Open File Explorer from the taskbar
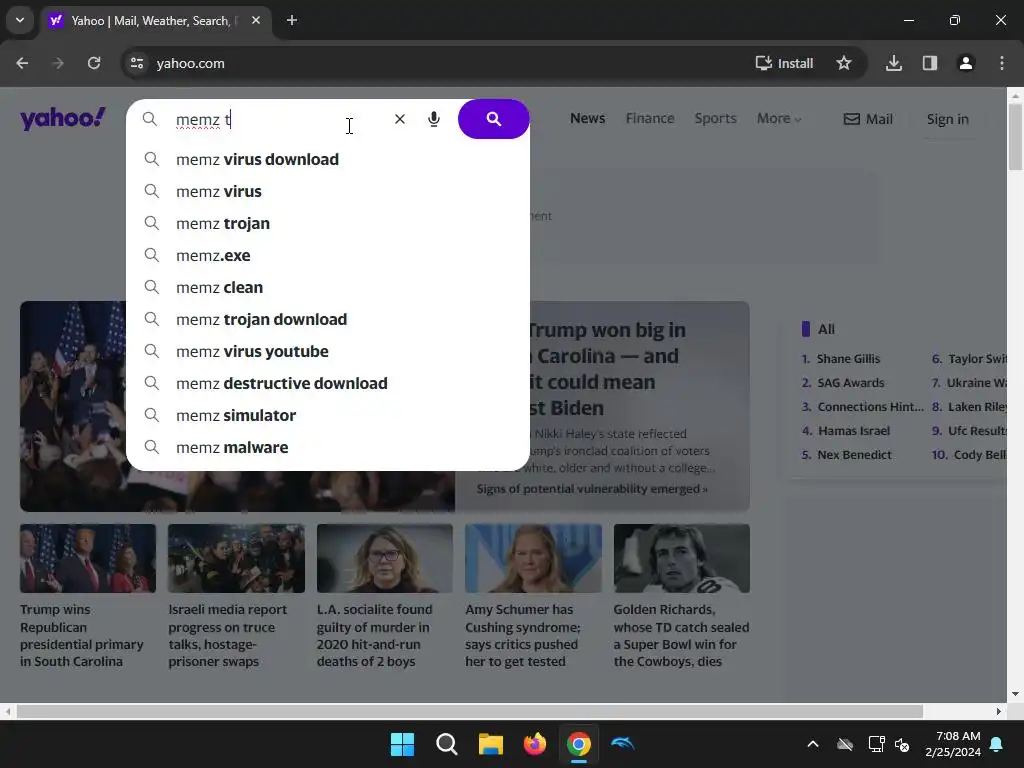Viewport: 1024px width, 768px height. click(x=490, y=744)
